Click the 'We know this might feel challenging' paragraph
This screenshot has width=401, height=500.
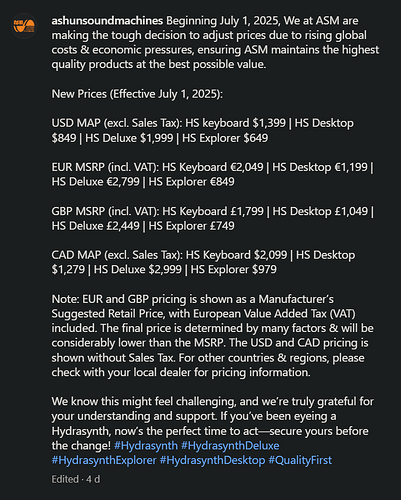213,423
